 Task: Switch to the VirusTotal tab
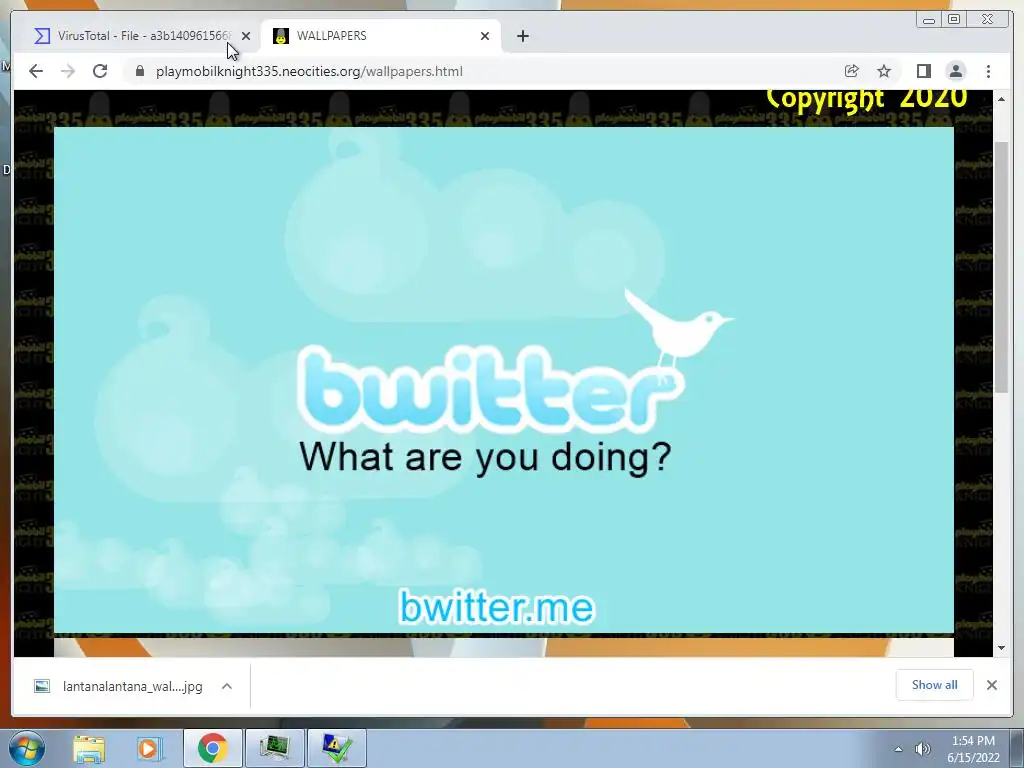133,36
